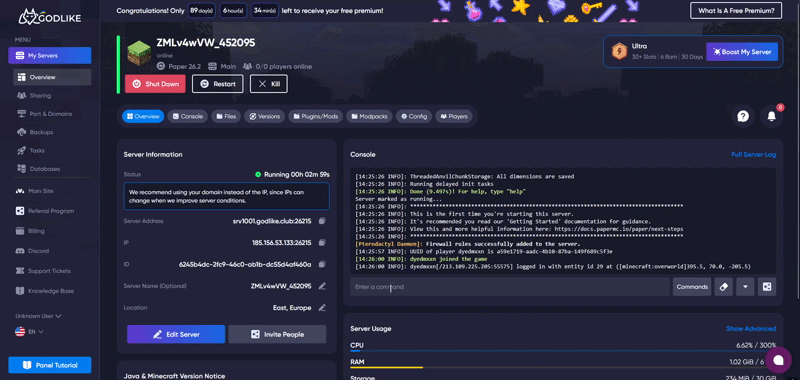800x380 pixels.
Task: Open the live chat bubble
Action: point(778,360)
